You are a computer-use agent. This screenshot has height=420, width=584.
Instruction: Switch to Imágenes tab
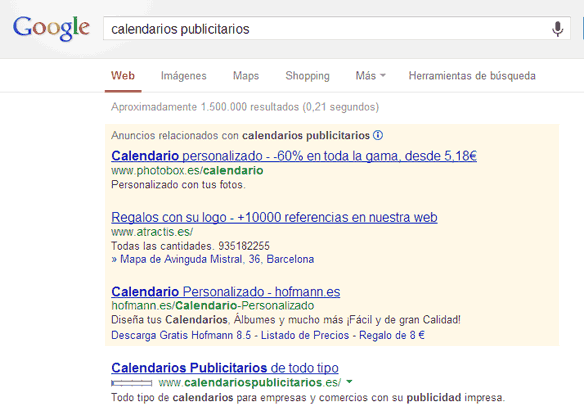(184, 76)
